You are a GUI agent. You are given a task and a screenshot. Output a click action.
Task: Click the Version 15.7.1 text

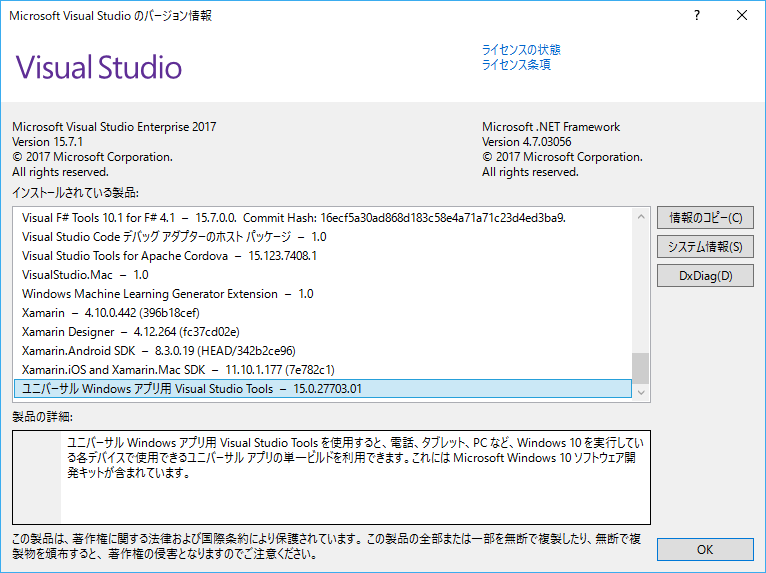tap(47, 142)
